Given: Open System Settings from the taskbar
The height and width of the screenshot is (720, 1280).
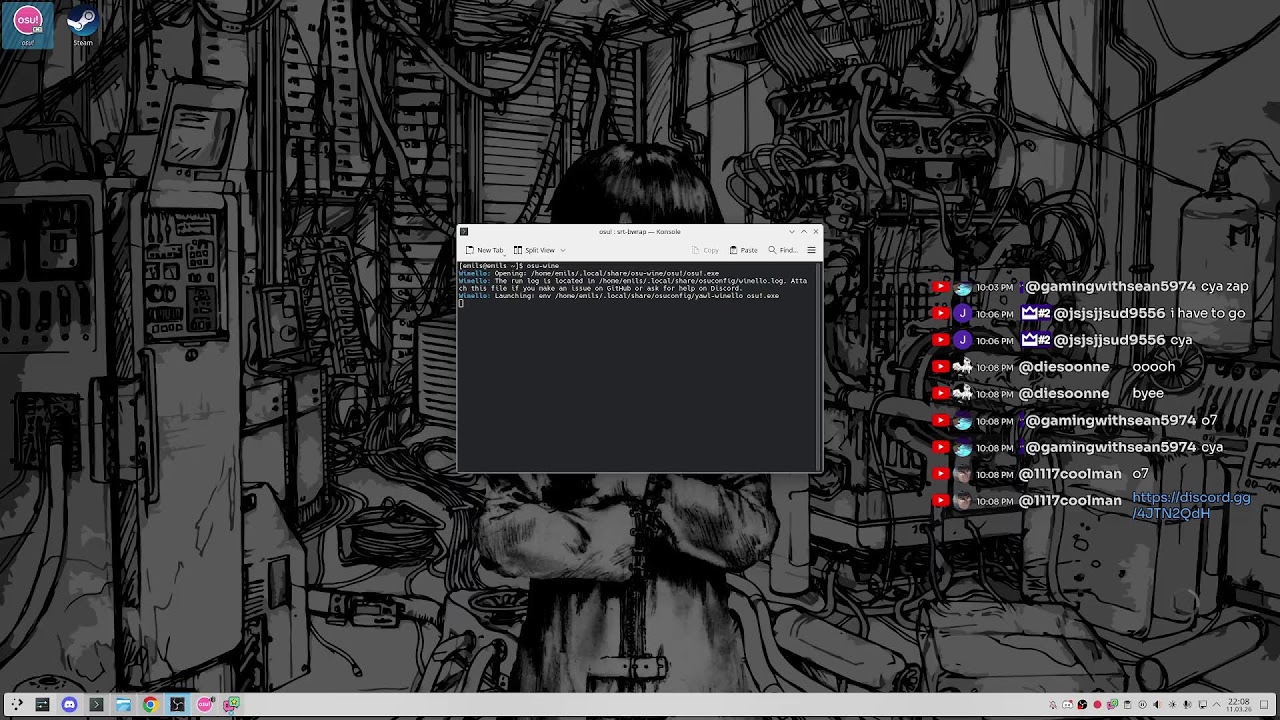Looking at the screenshot, I should (42, 705).
